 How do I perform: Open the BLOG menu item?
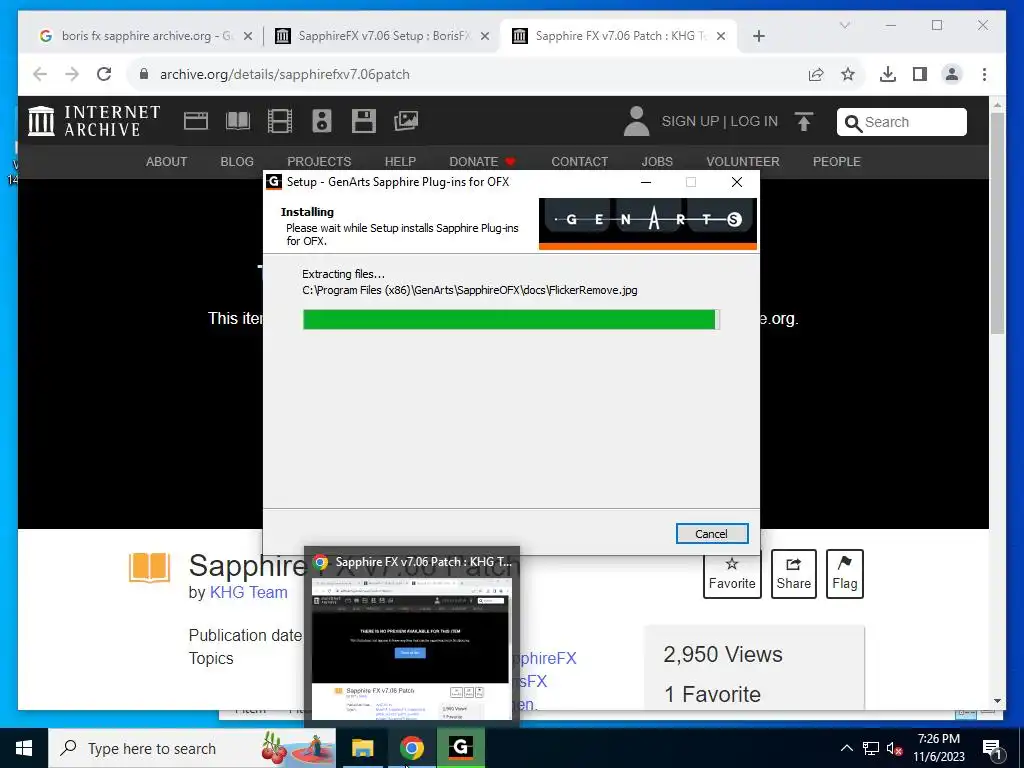coord(237,161)
